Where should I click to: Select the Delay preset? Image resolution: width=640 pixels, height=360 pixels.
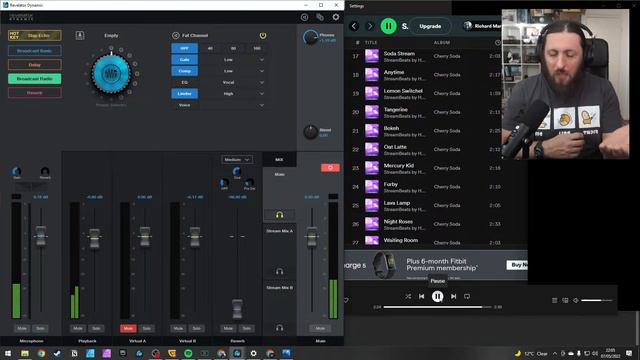pos(35,64)
